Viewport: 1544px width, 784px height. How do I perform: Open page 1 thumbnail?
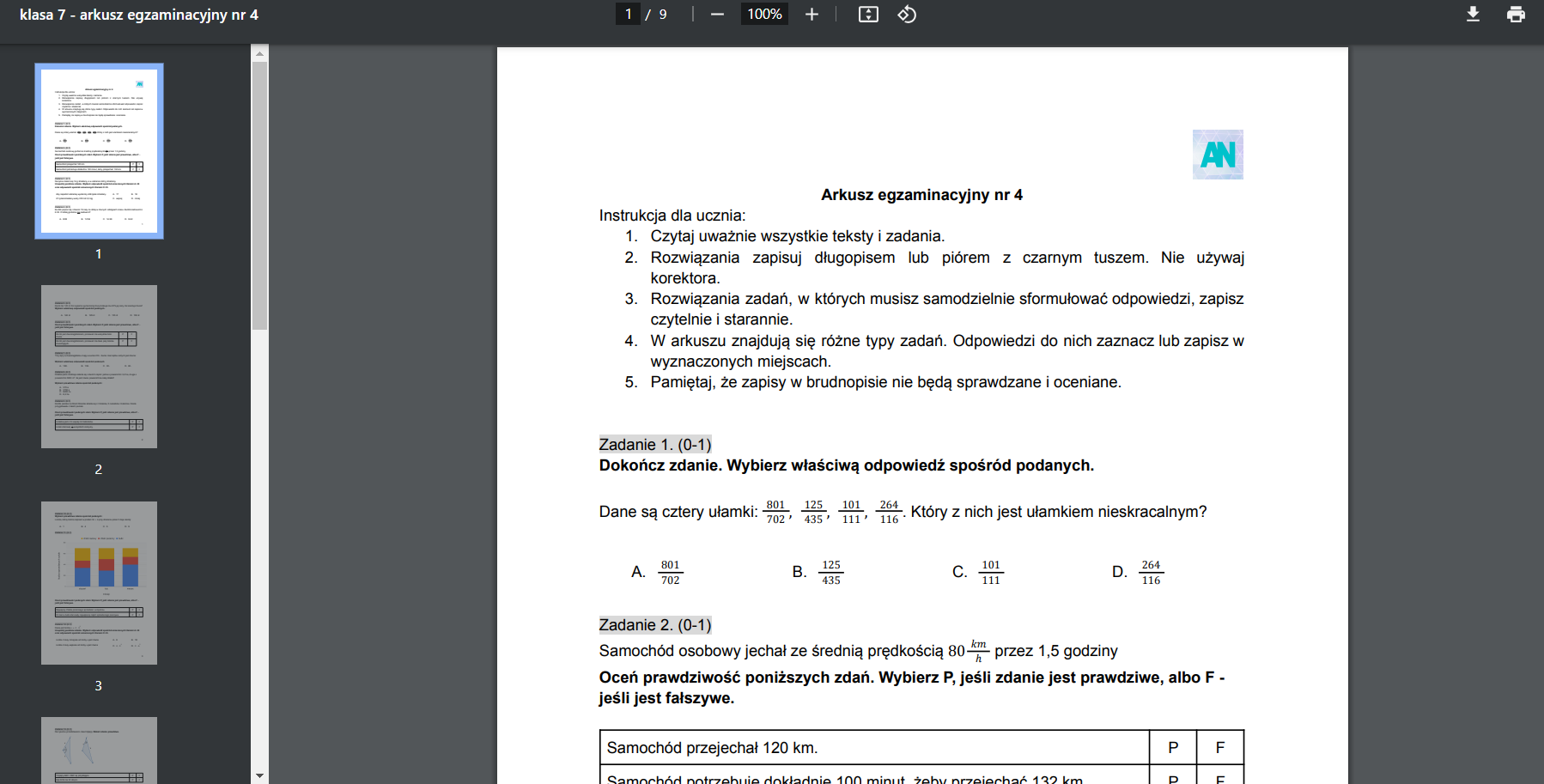click(x=99, y=151)
